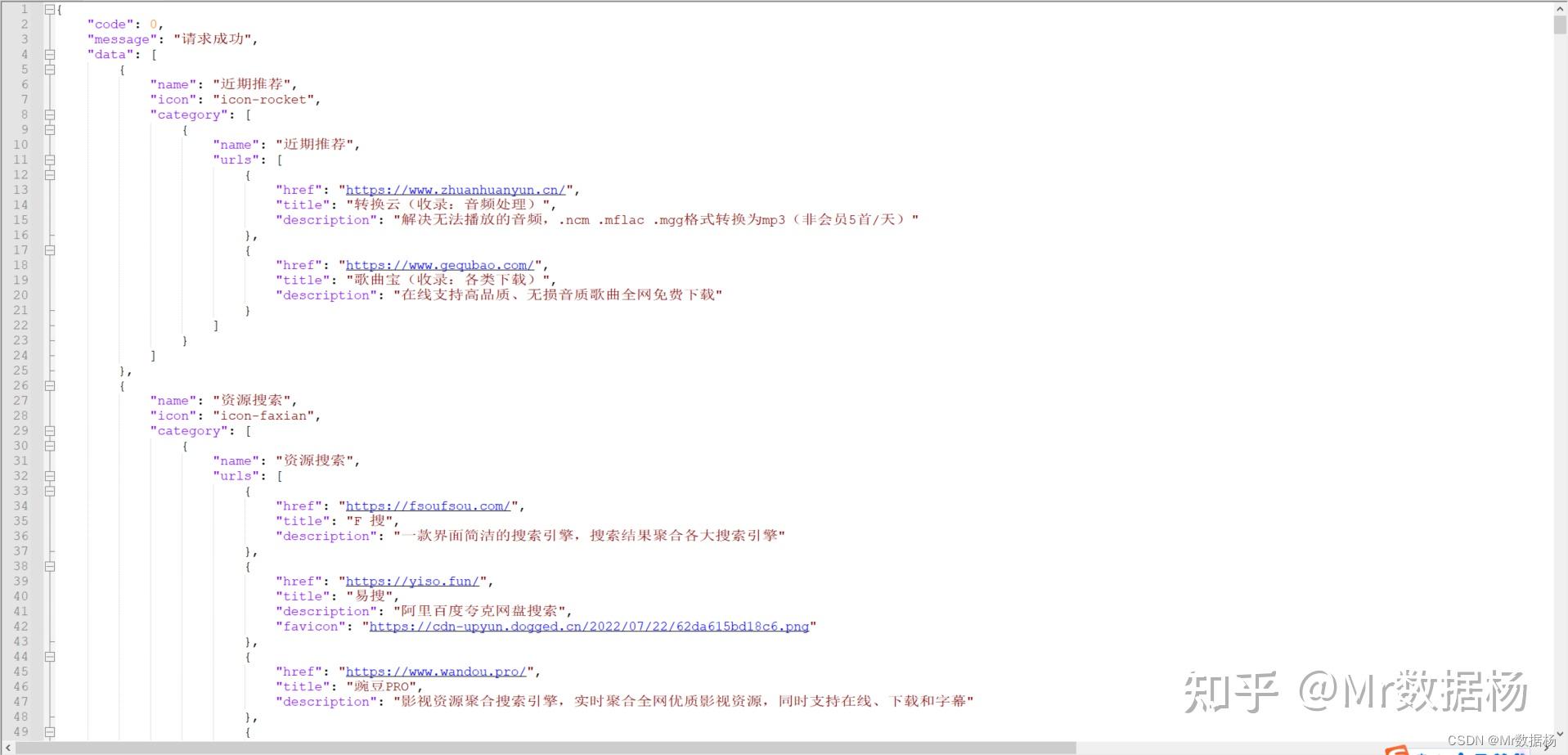Screen dimensions: 1568x755
Task: Collapse the object fold at line 44
Action: coord(49,655)
